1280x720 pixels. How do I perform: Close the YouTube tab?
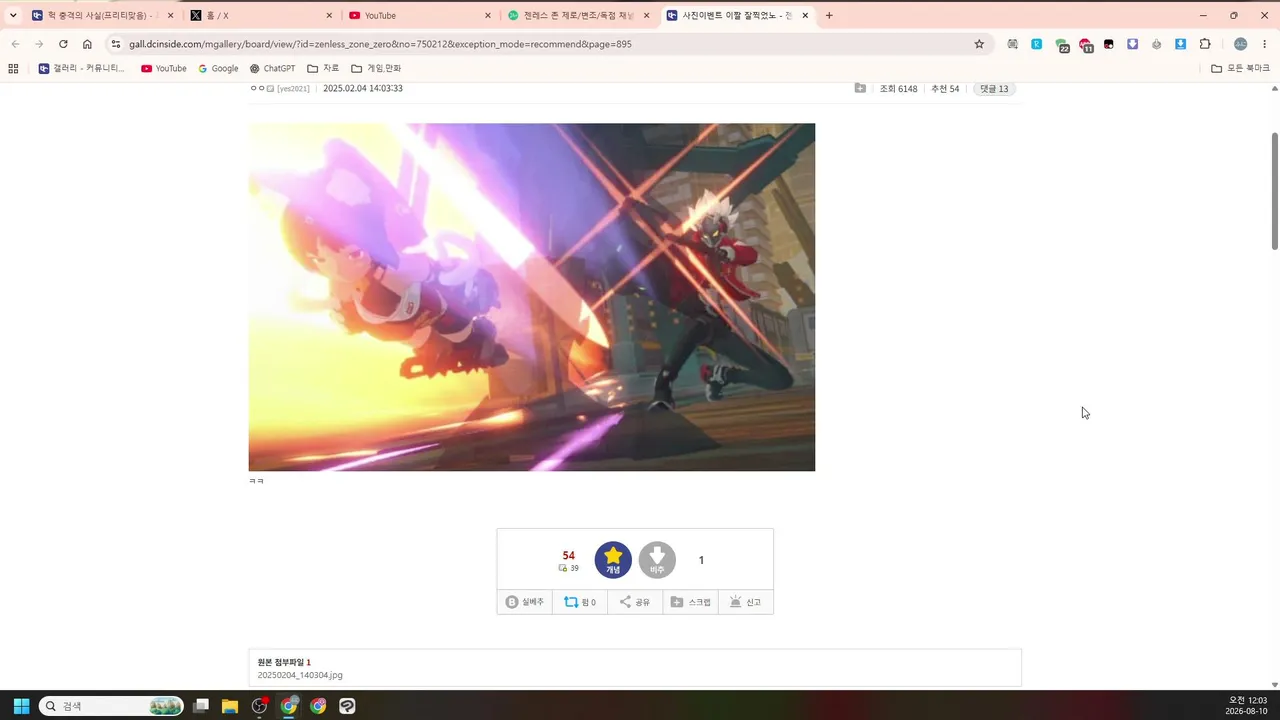488,16
